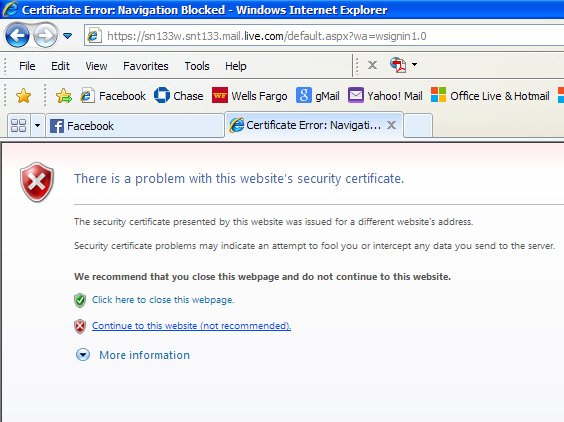Image resolution: width=564 pixels, height=422 pixels.
Task: Click the Back navigation arrow button
Action: [x=17, y=35]
